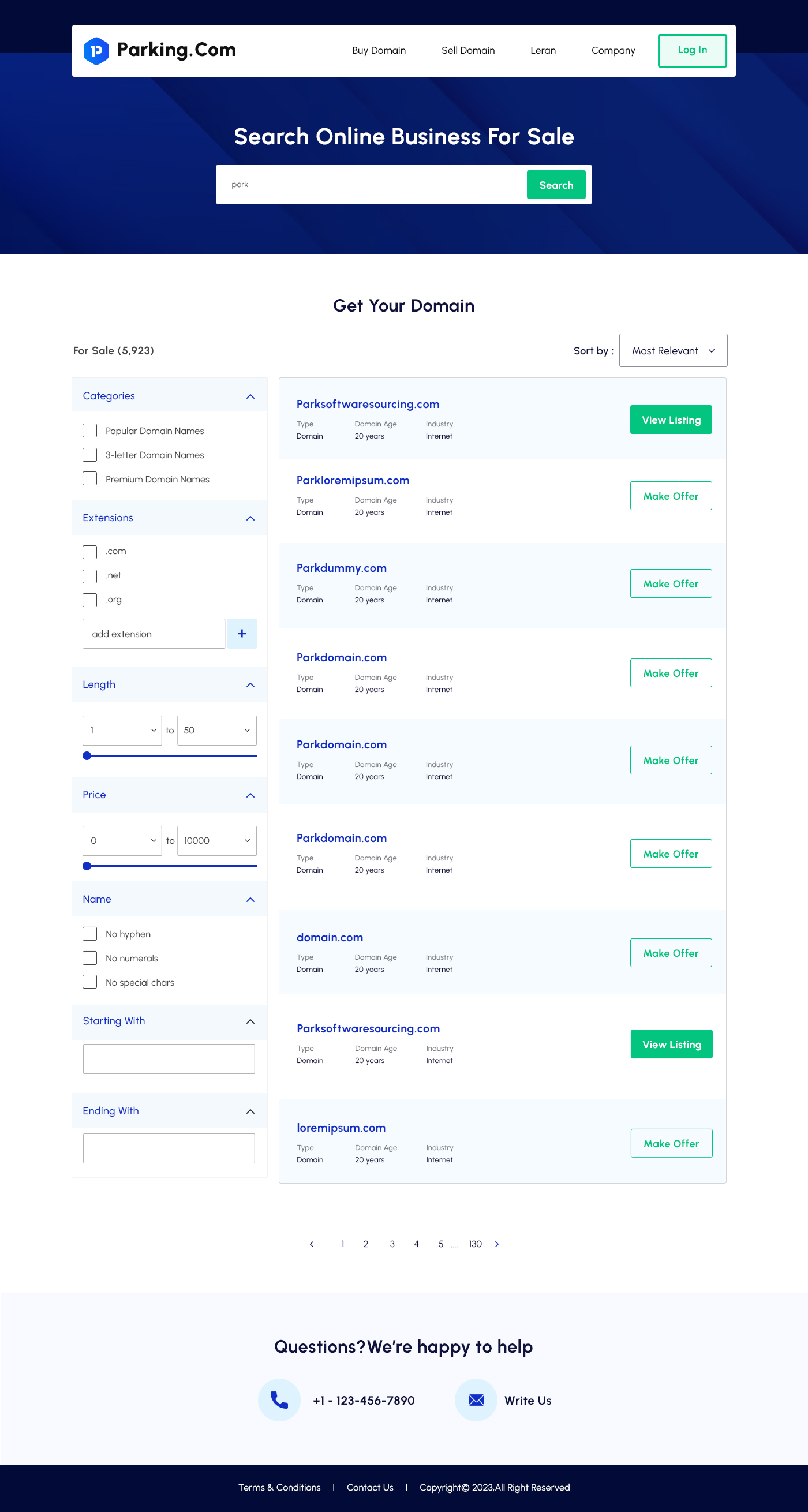Click the Starting With text field
Viewport: 808px width, 1512px height.
[169, 1059]
